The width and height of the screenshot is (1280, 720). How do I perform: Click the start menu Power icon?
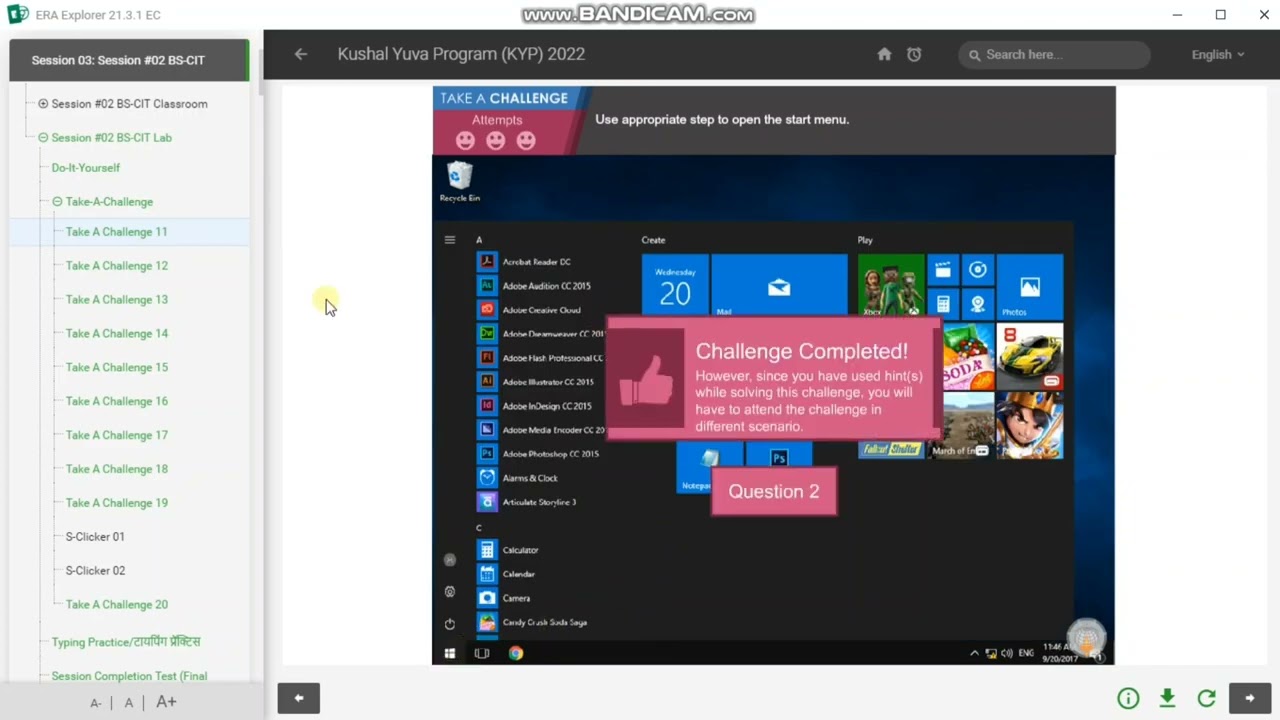tap(450, 624)
